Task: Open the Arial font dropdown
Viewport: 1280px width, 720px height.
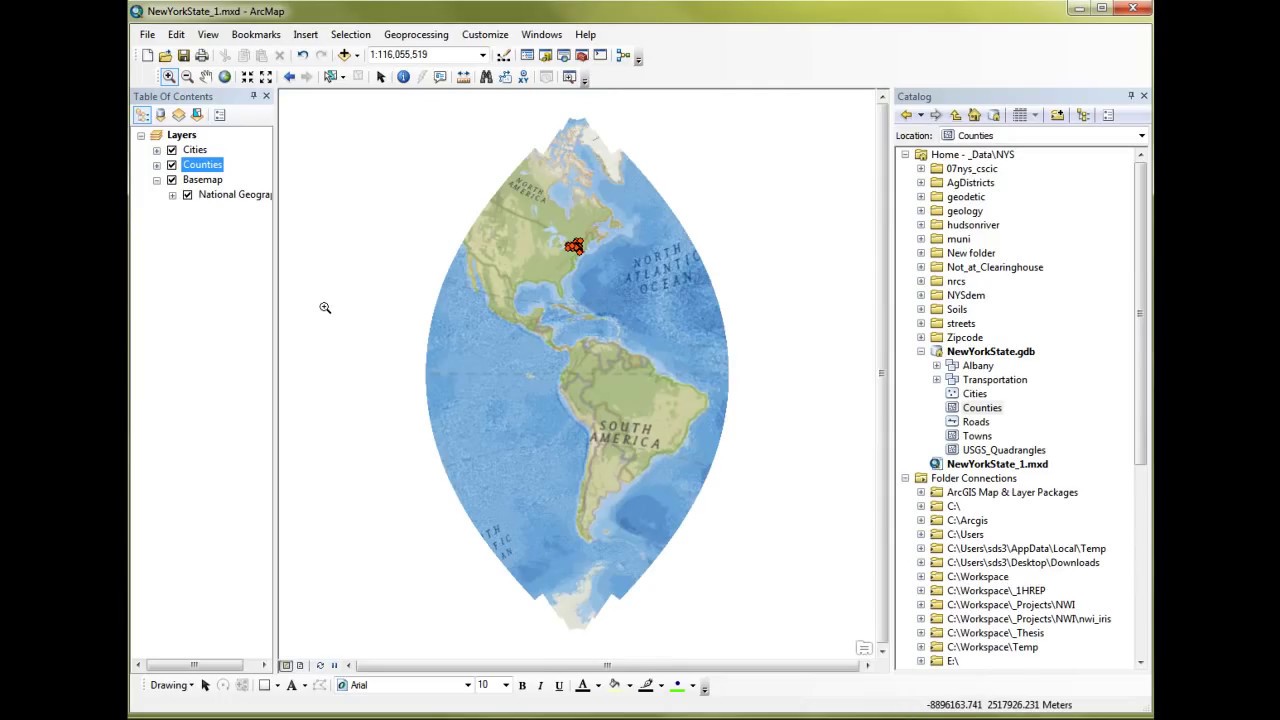Action: click(x=467, y=685)
